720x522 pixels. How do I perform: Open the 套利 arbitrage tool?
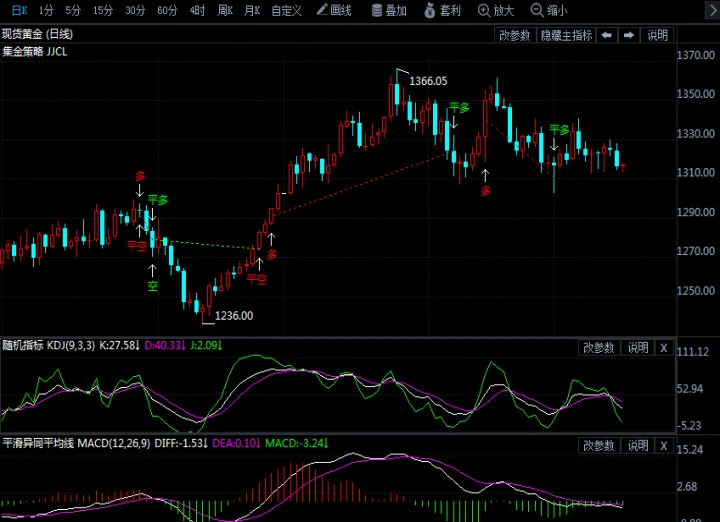coord(443,11)
